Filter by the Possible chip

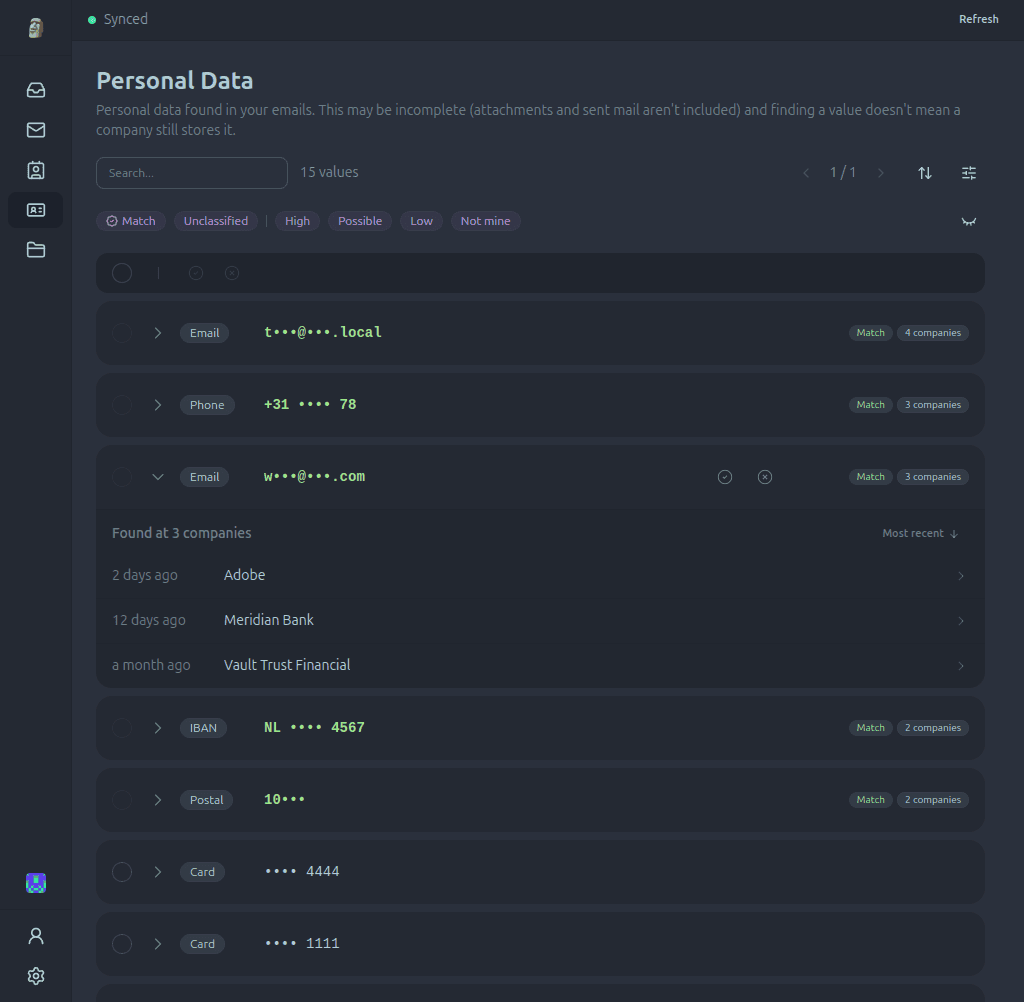tap(360, 221)
